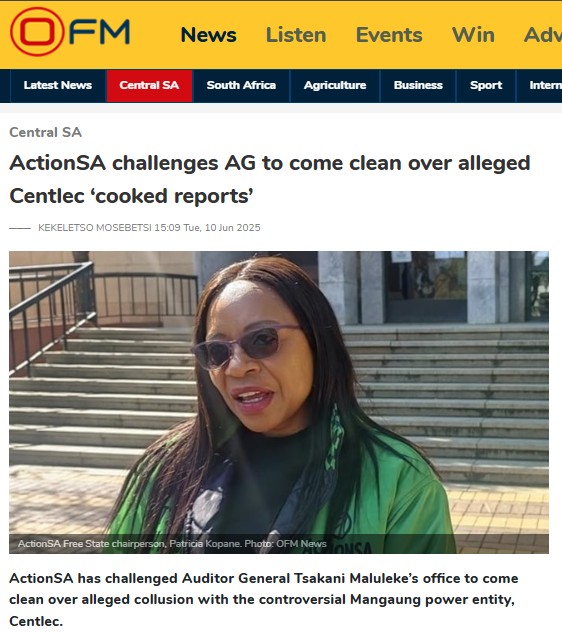Go to the Events section
The width and height of the screenshot is (562, 633).
(389, 35)
